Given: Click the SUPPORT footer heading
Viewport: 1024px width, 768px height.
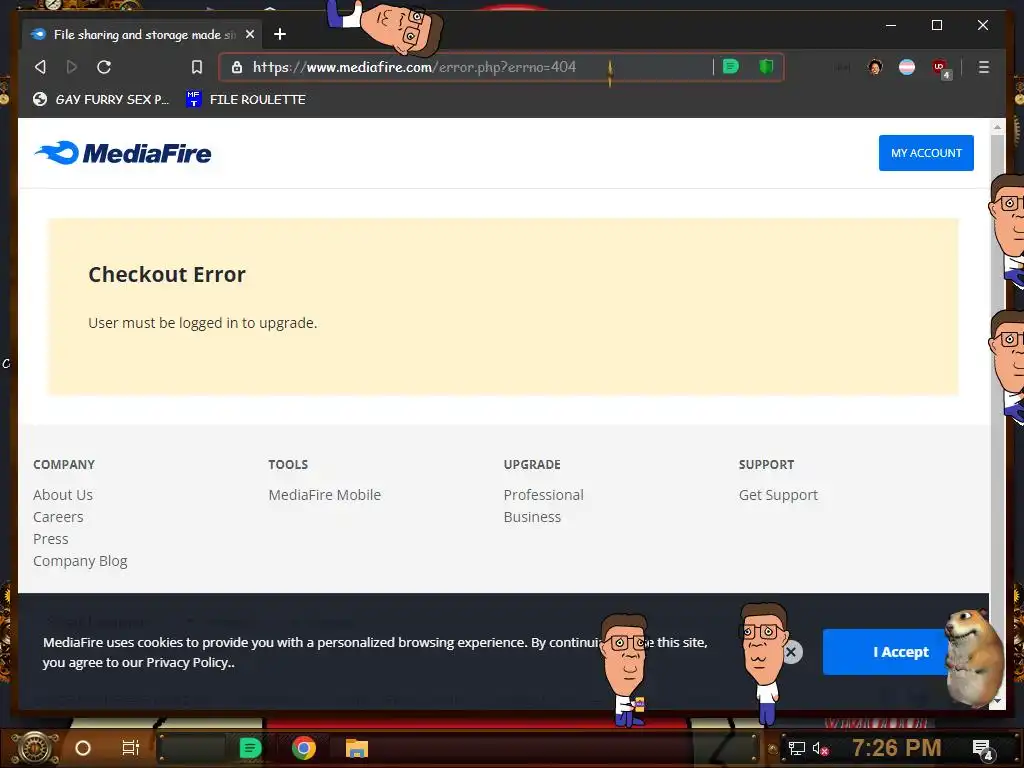Looking at the screenshot, I should [766, 464].
